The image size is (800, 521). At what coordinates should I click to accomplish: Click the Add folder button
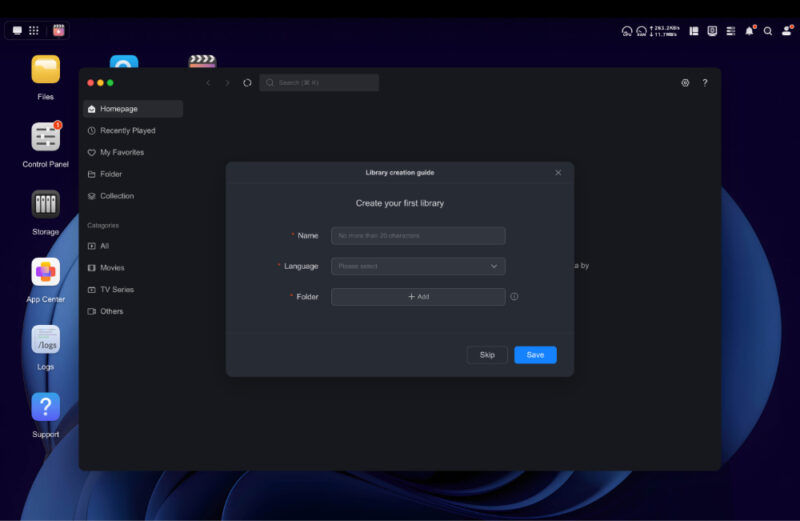tap(418, 297)
